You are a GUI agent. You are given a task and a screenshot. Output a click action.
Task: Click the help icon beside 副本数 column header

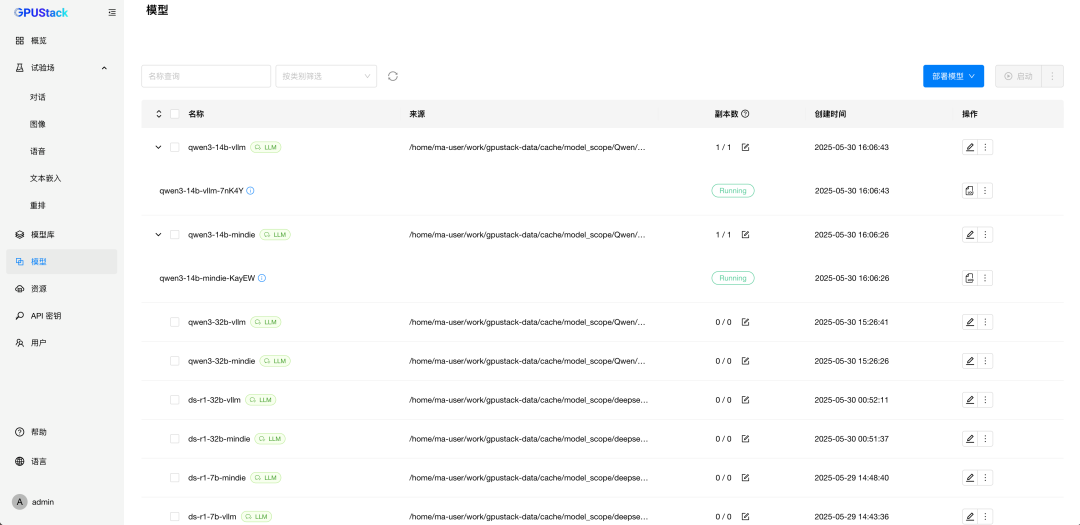point(745,114)
